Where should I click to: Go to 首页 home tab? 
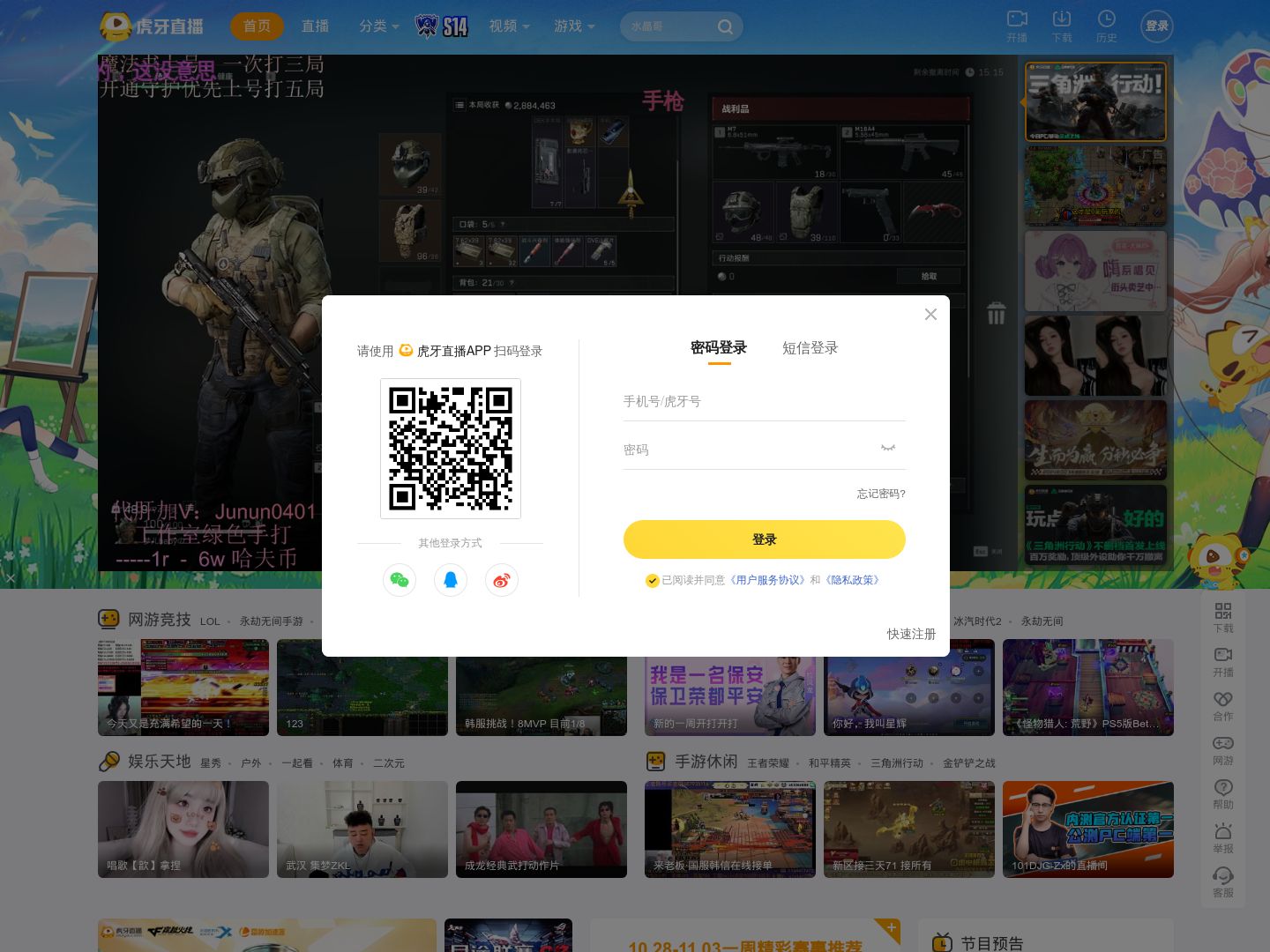pyautogui.click(x=258, y=26)
